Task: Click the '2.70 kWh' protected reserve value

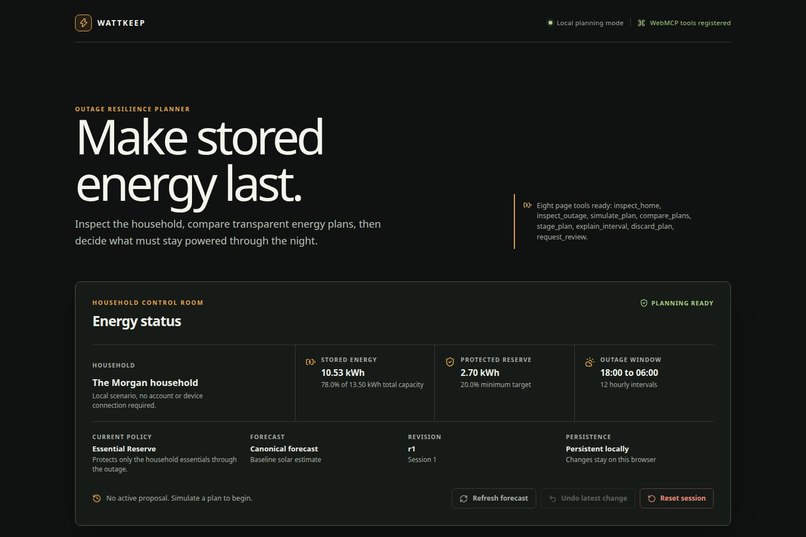Action: 480,373
